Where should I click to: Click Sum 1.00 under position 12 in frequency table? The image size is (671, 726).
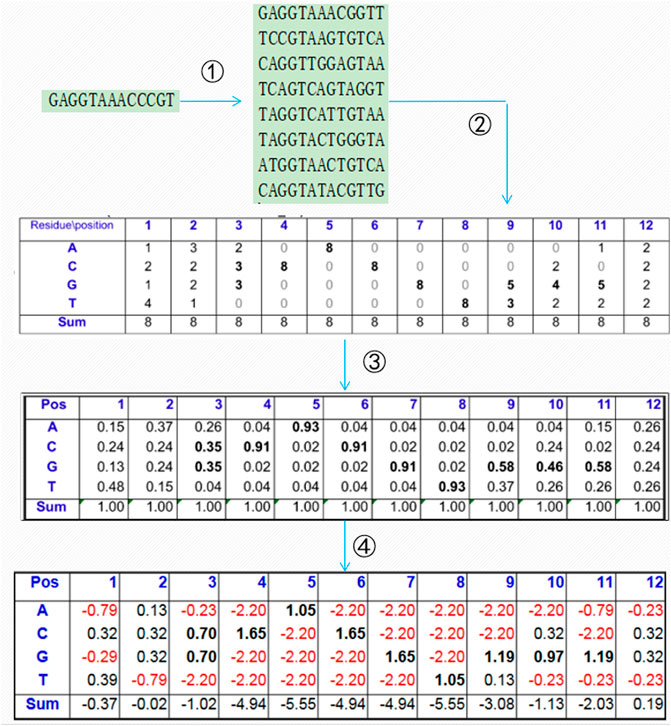[x=646, y=507]
